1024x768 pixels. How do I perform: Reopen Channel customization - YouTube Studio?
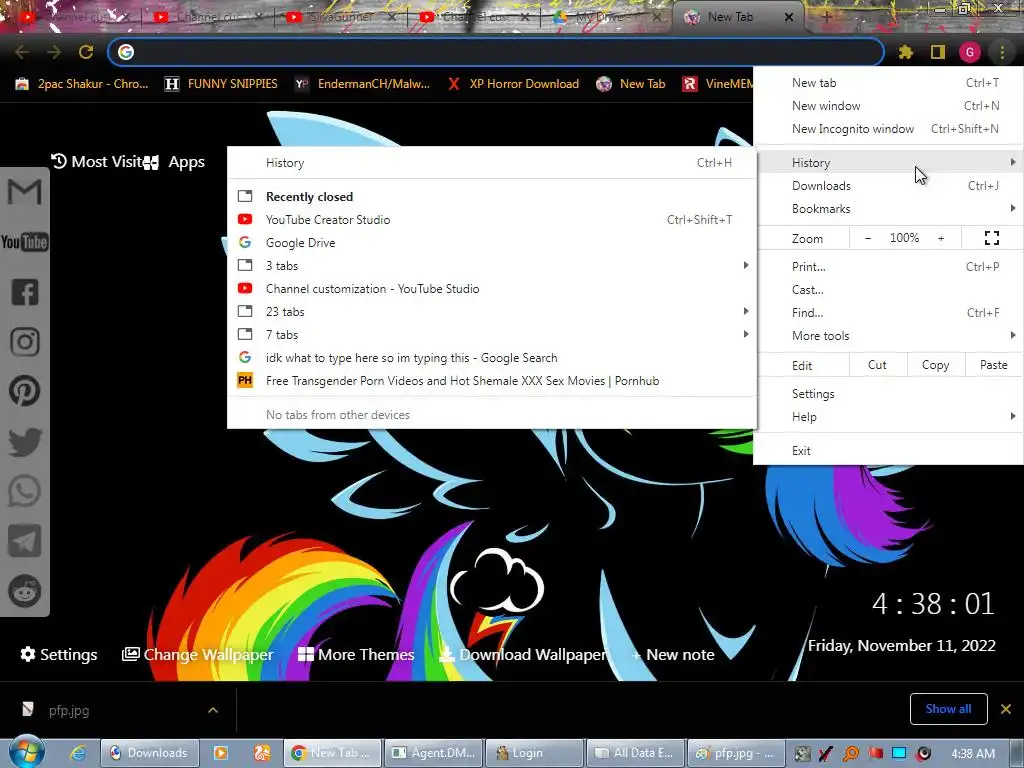tap(492, 289)
